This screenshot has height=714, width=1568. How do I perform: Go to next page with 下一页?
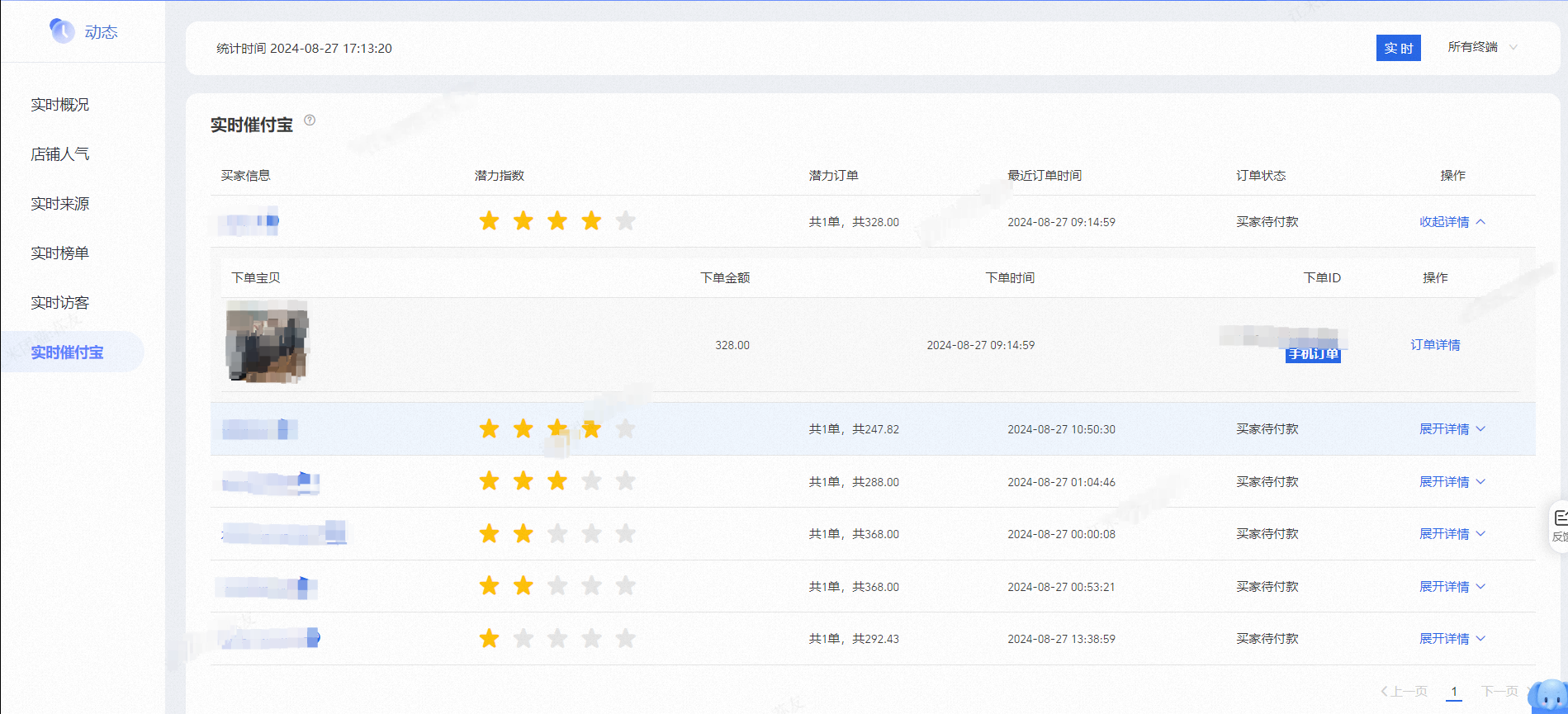click(x=1500, y=692)
